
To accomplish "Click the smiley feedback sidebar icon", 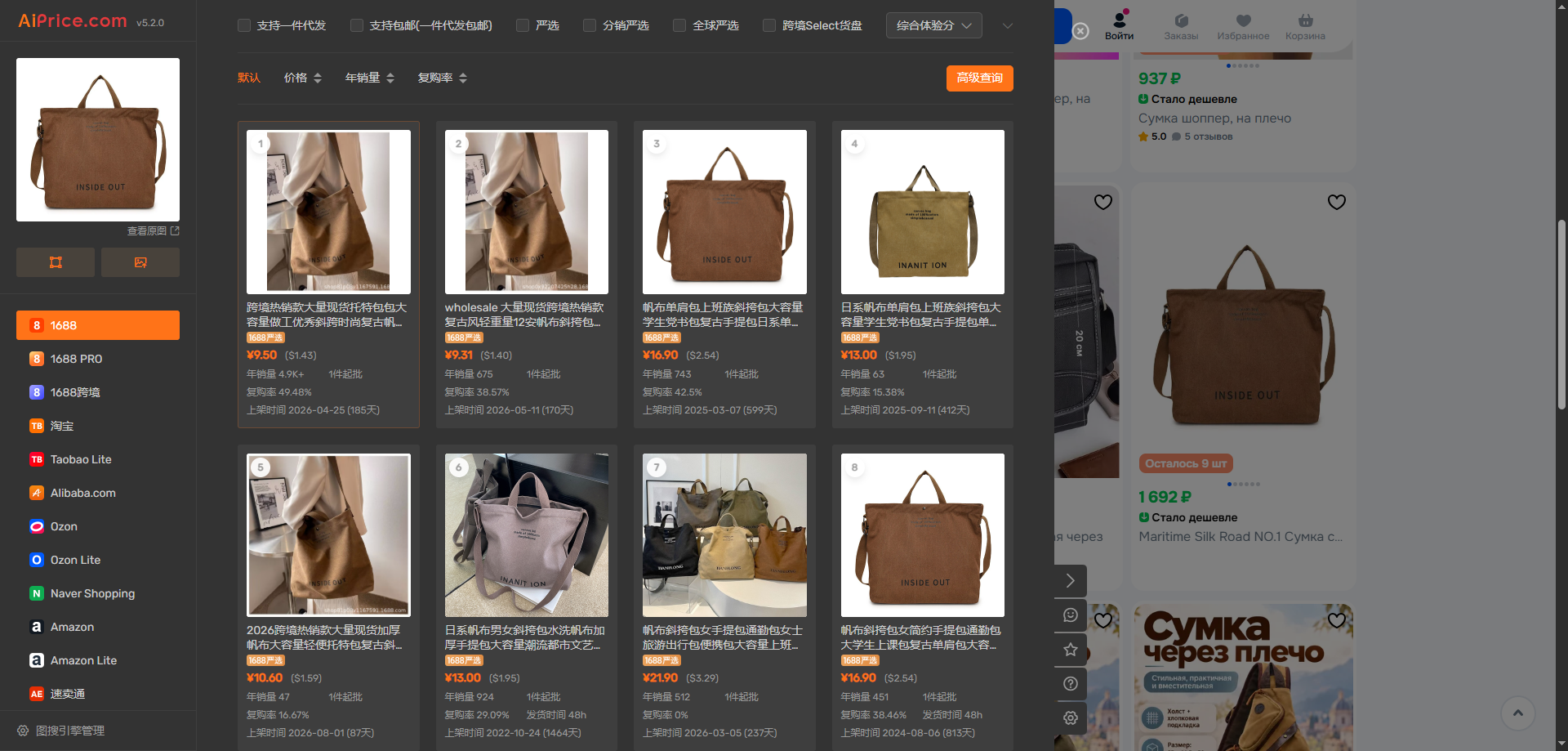I will point(1071,615).
